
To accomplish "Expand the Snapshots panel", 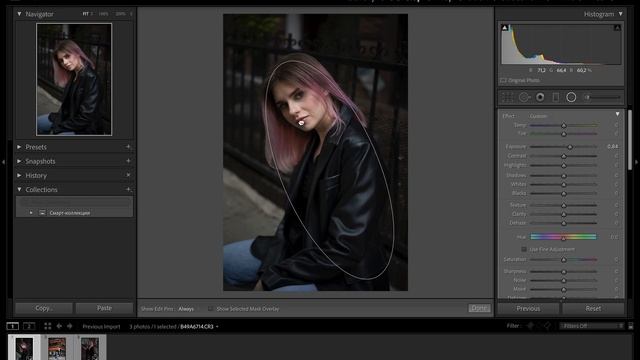I will (x=19, y=161).
